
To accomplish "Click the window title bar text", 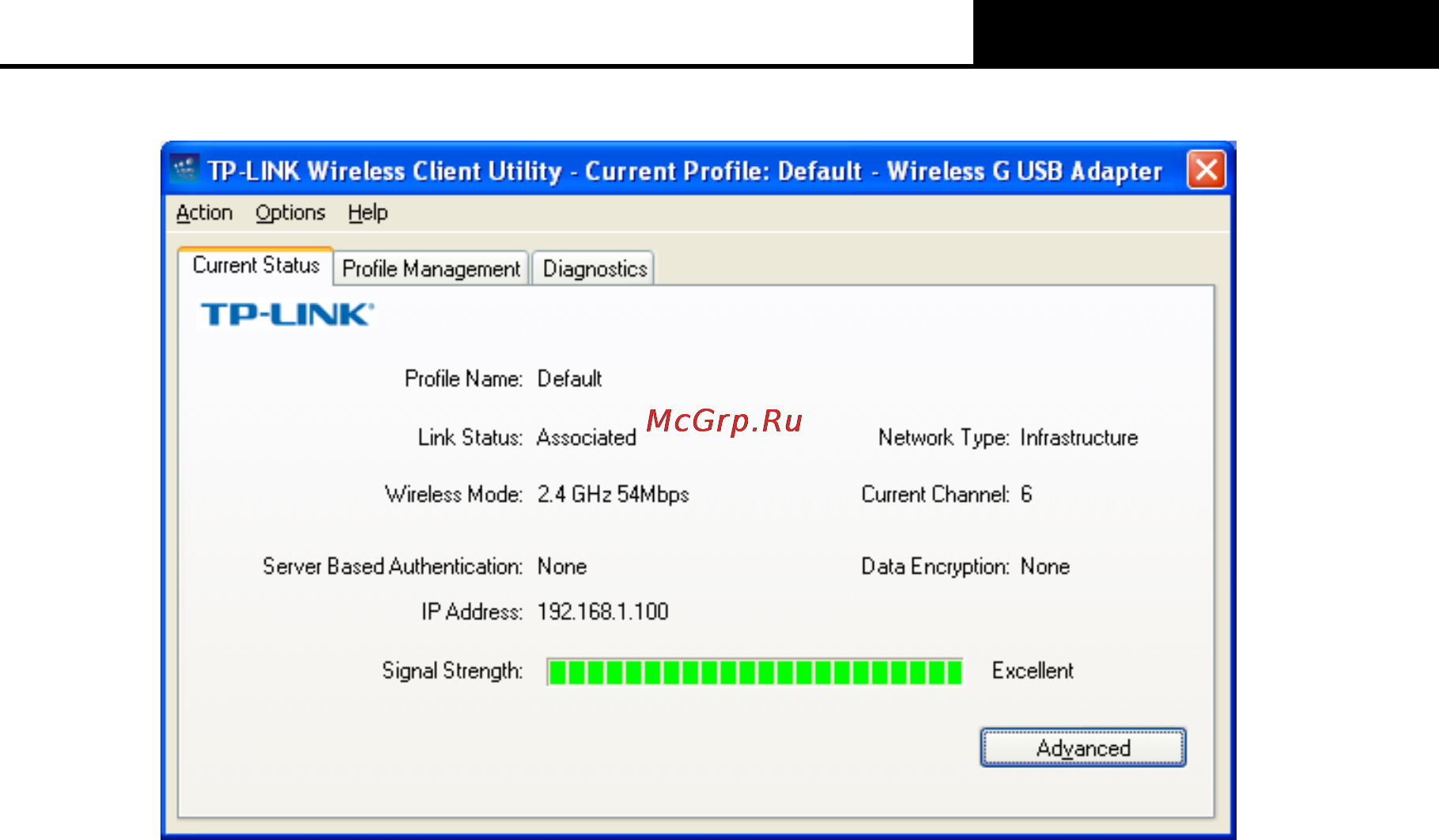I will click(685, 171).
